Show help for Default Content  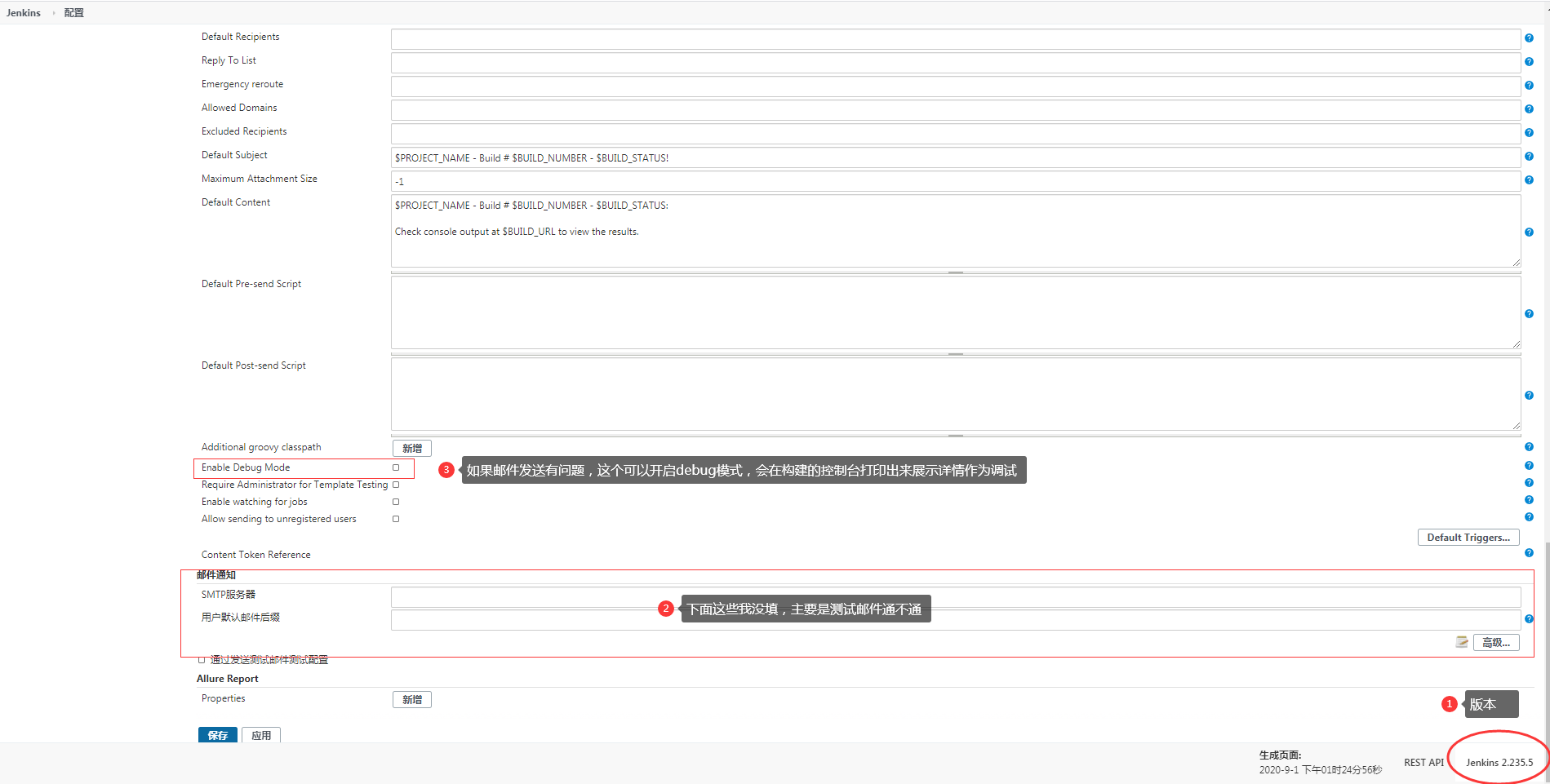[1529, 233]
